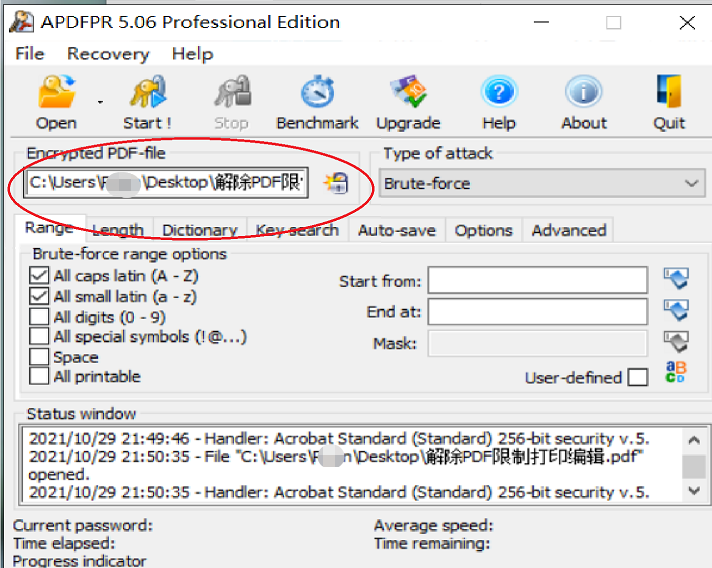
Task: Tick the User-defined checkbox
Action: coord(638,377)
